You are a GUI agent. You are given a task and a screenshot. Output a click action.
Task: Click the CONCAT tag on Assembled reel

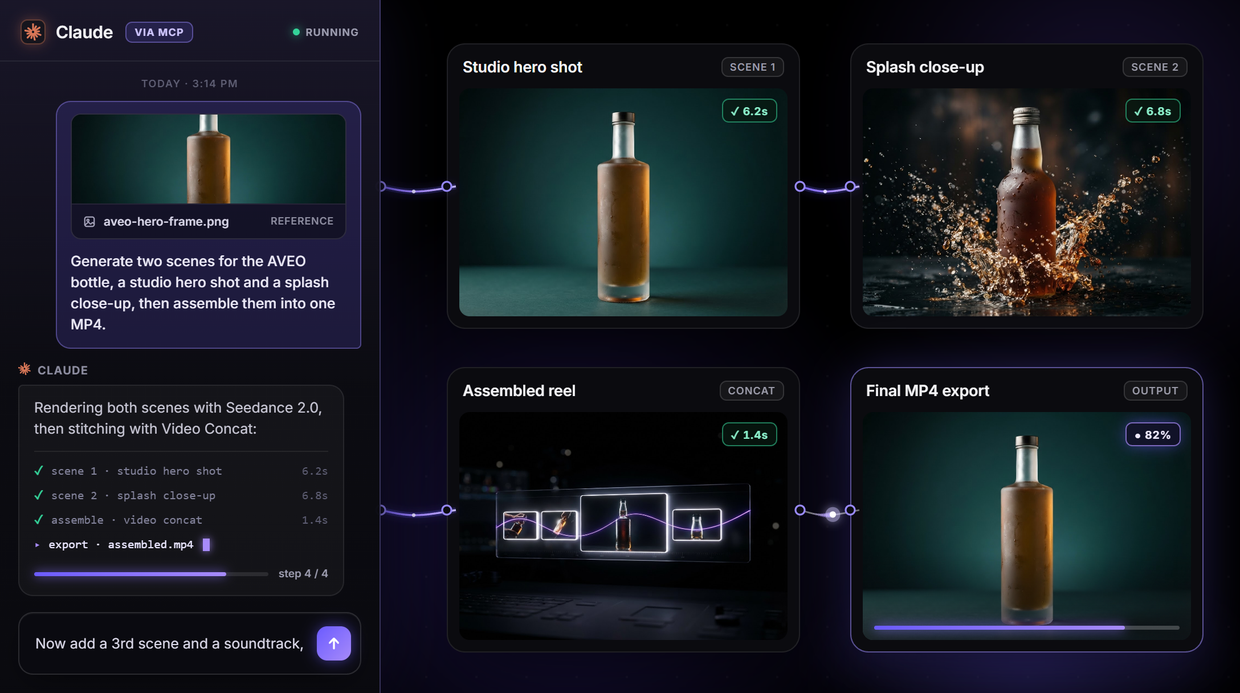[751, 391]
